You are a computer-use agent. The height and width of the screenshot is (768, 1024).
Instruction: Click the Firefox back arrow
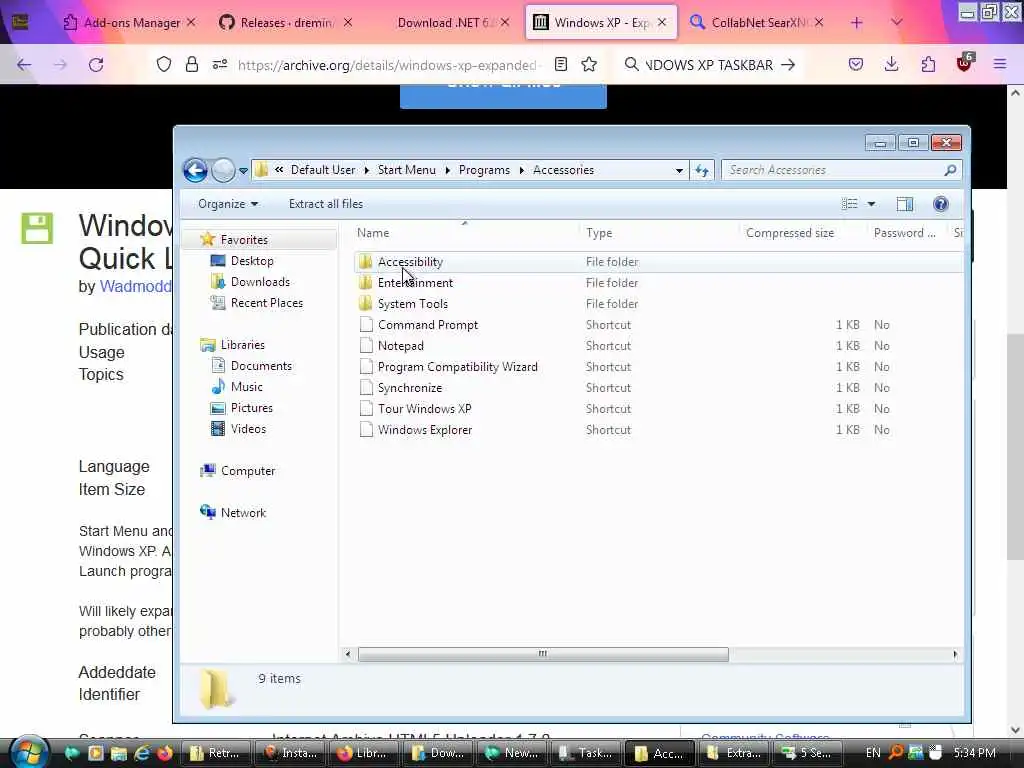point(24,65)
